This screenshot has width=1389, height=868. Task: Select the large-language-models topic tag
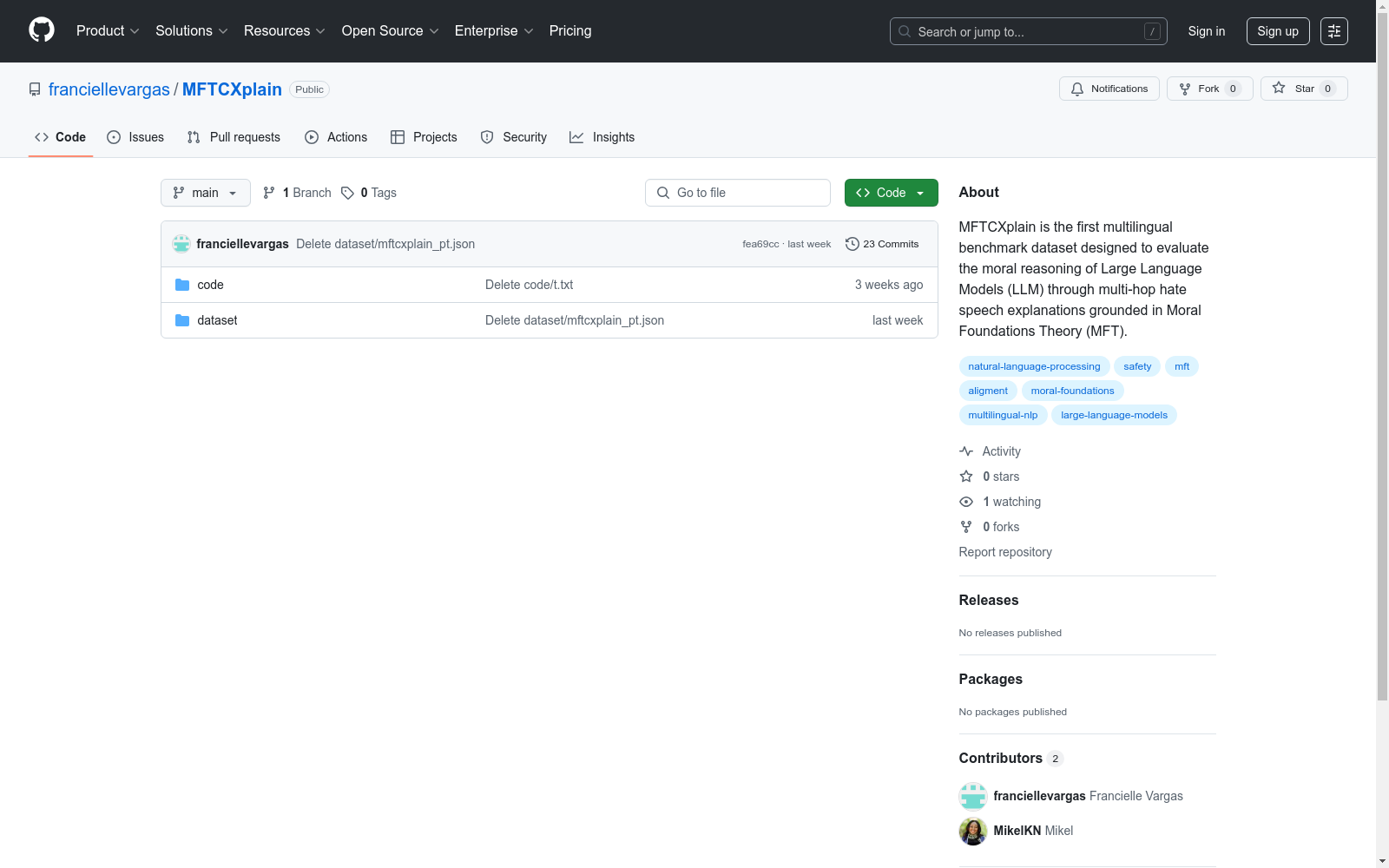[1114, 415]
